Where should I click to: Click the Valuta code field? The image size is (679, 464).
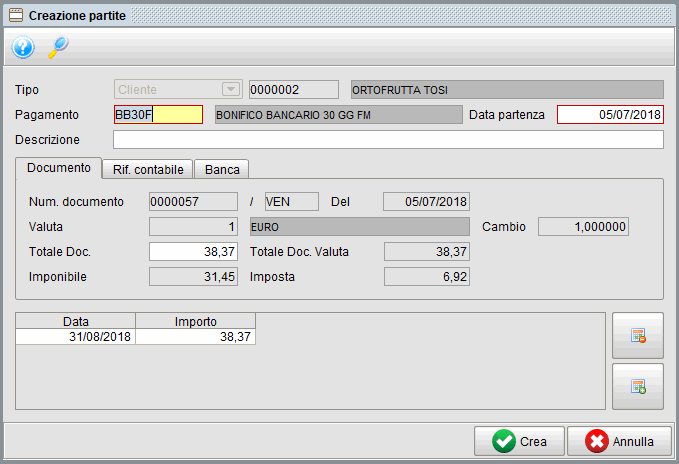click(x=193, y=226)
